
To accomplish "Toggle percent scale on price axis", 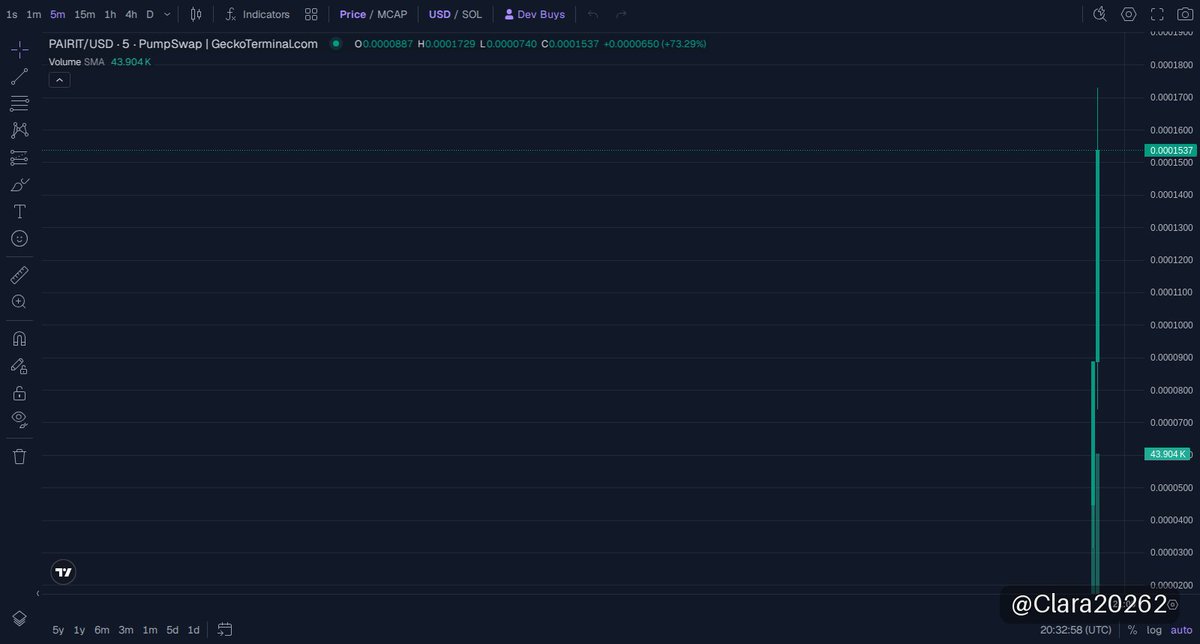I will [1132, 630].
